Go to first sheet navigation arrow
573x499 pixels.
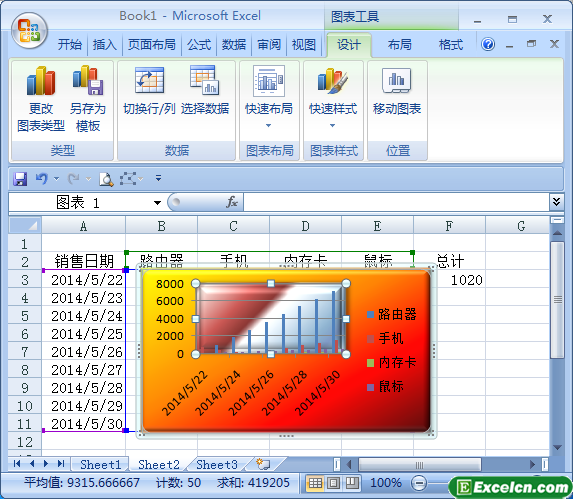17,464
